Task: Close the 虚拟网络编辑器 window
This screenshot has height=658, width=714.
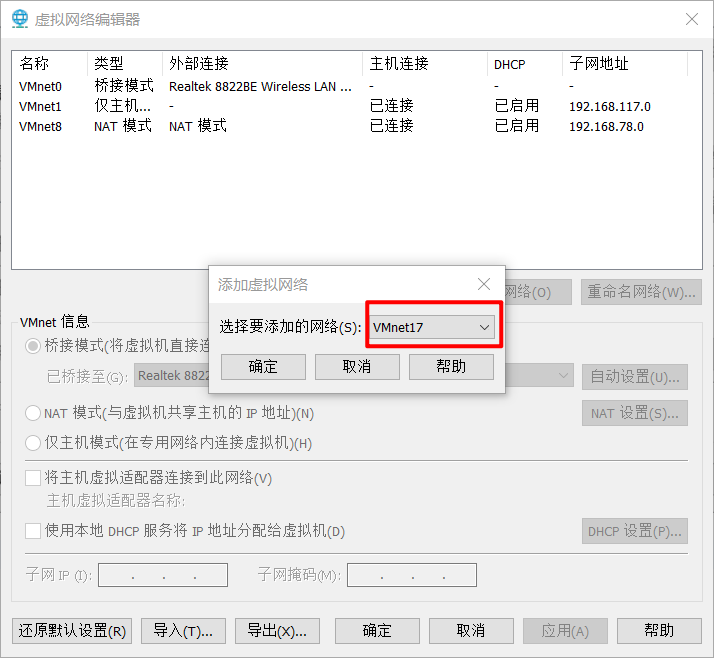Action: (691, 19)
